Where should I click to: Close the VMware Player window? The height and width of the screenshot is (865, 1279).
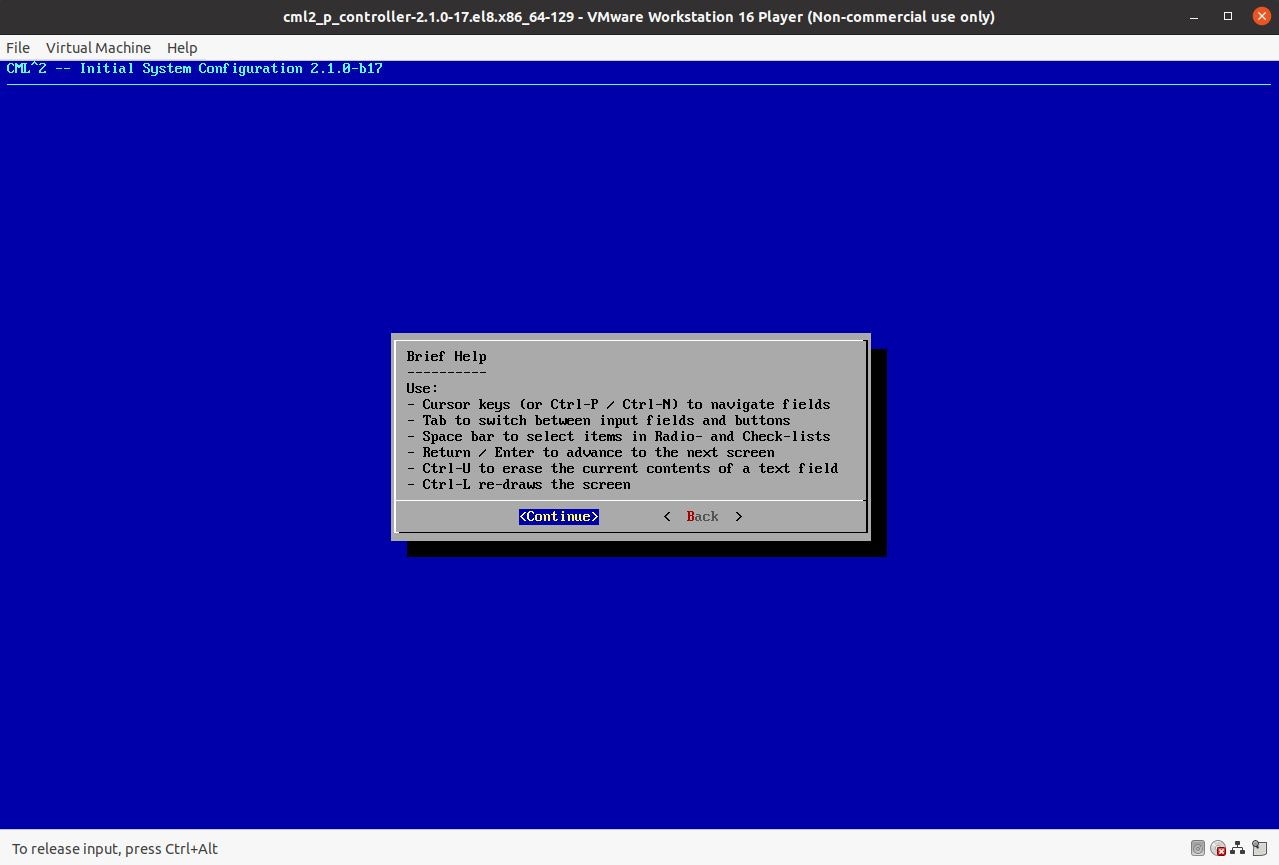click(1261, 16)
